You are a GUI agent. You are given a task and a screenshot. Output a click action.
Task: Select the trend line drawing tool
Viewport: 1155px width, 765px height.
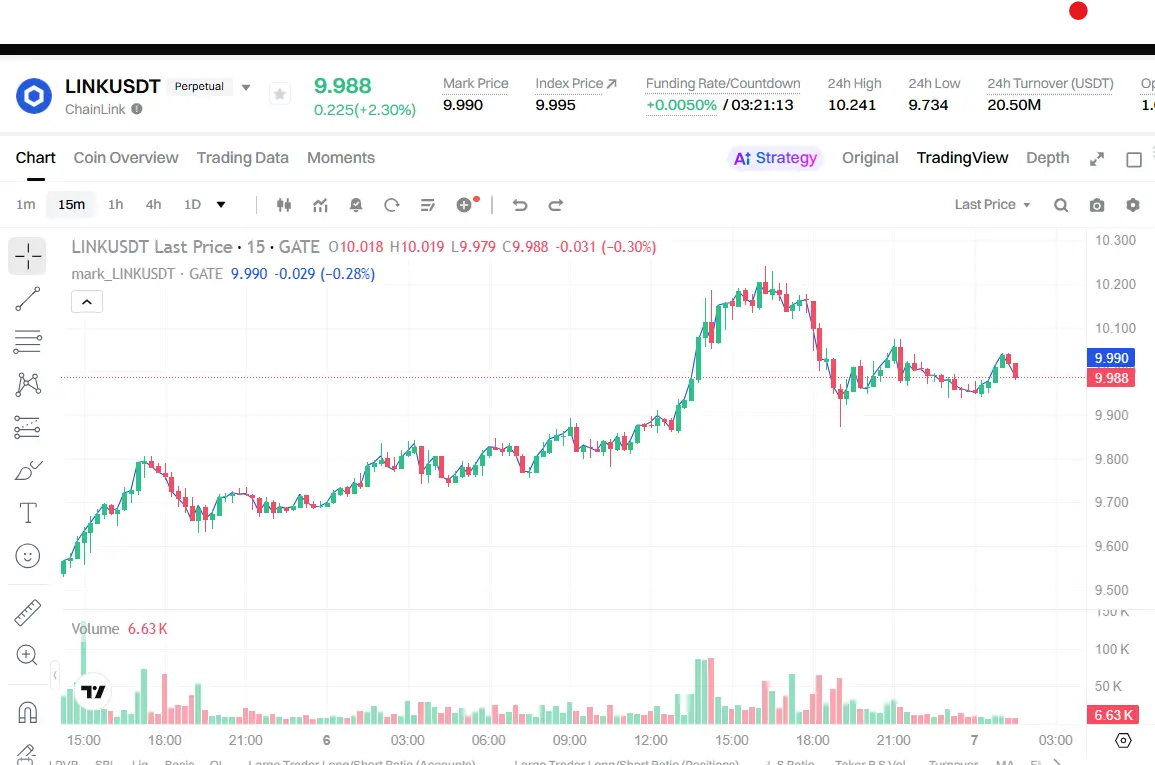tap(27, 299)
